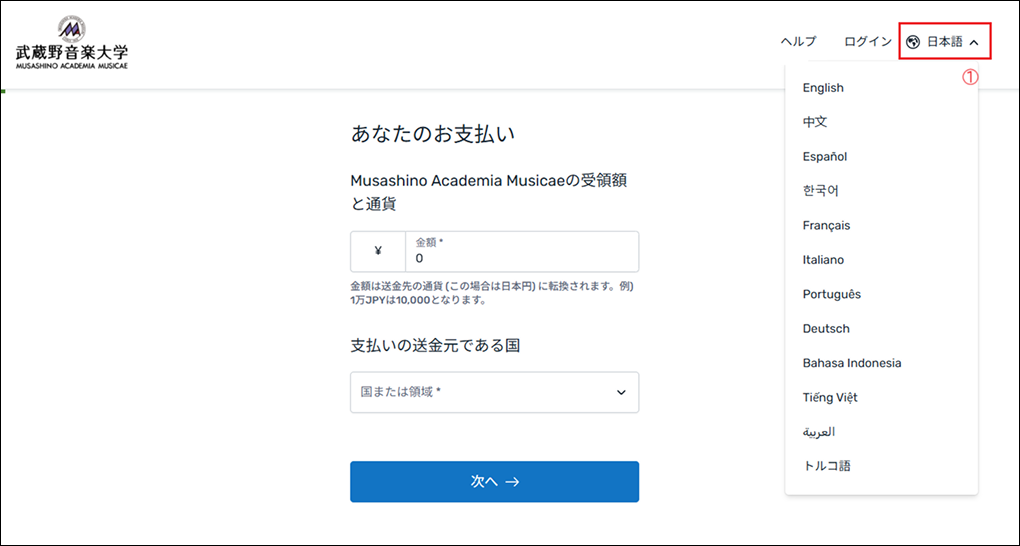This screenshot has height=546, width=1020.
Task: Switch language to Français
Action: (x=826, y=226)
